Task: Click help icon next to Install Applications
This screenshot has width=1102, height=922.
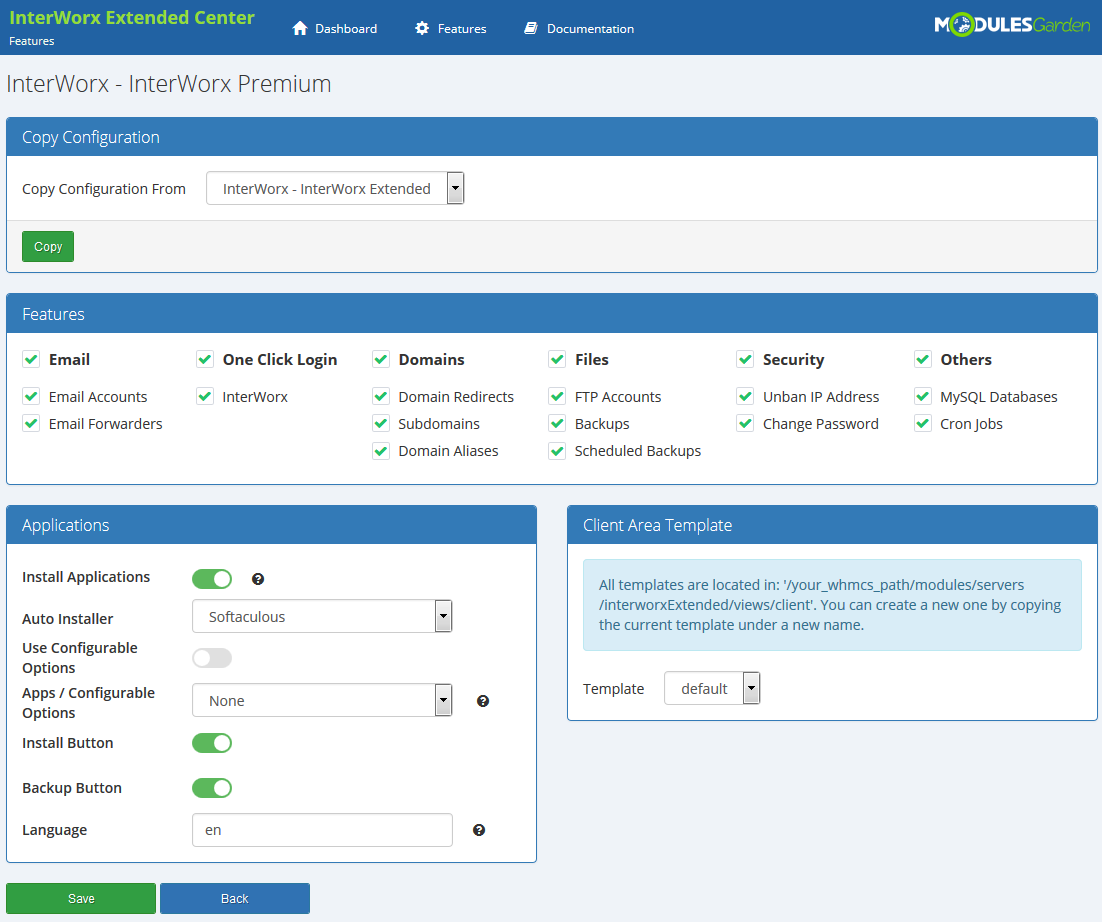Action: (258, 579)
